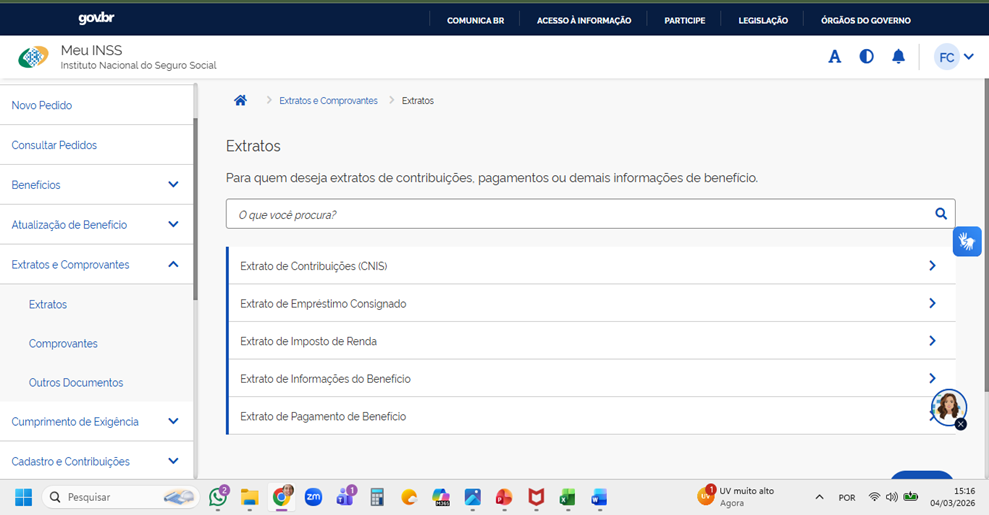Expand Cumprimento de Exigência menu
Screen dimensions: 989x515
click(x=173, y=422)
